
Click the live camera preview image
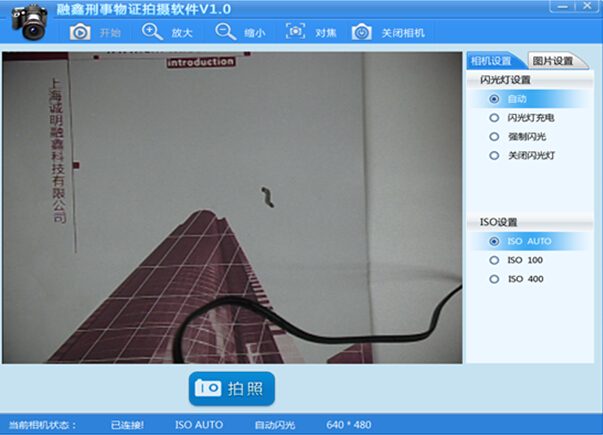coord(232,208)
